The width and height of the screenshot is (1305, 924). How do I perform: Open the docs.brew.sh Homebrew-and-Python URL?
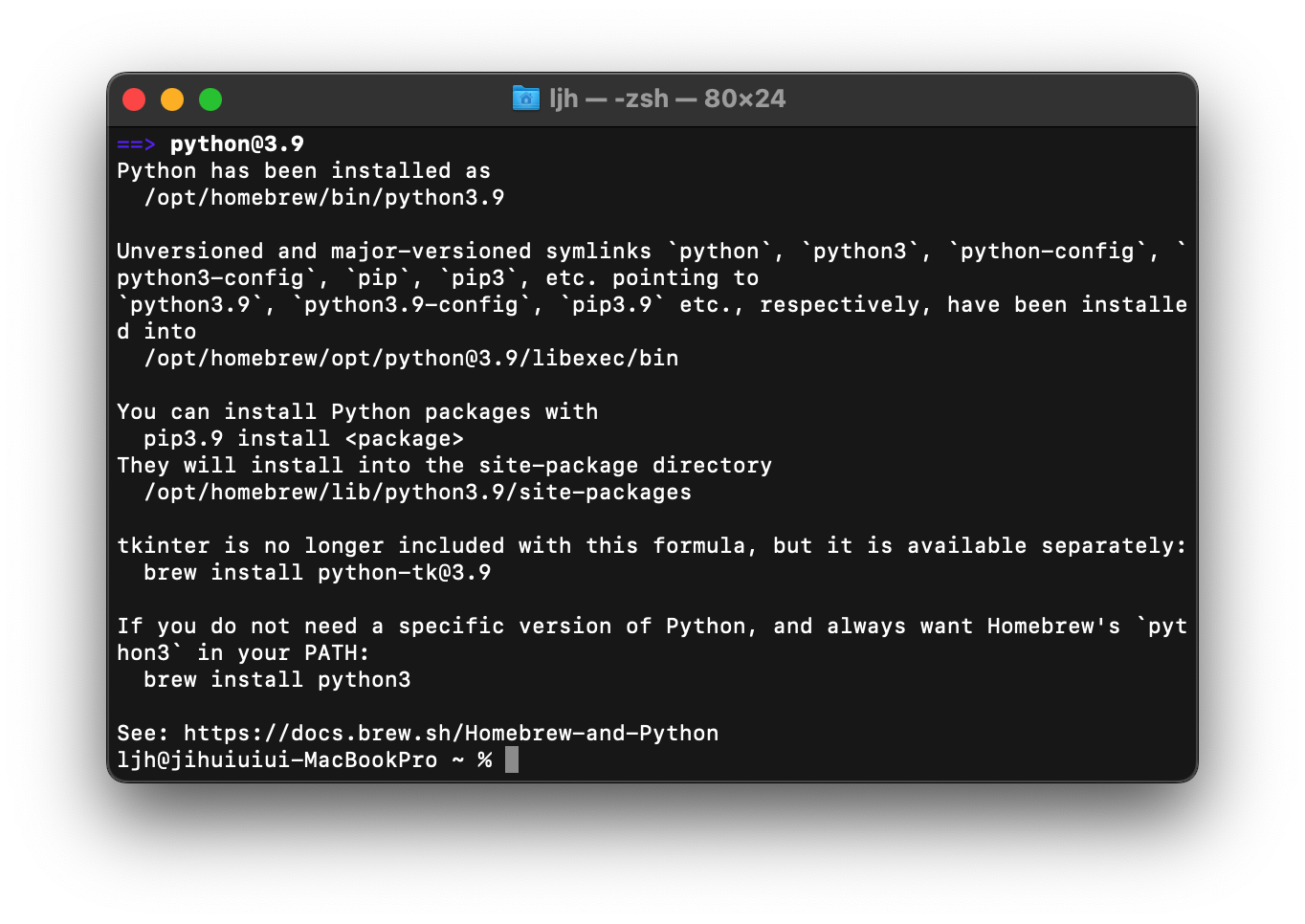[x=451, y=734]
